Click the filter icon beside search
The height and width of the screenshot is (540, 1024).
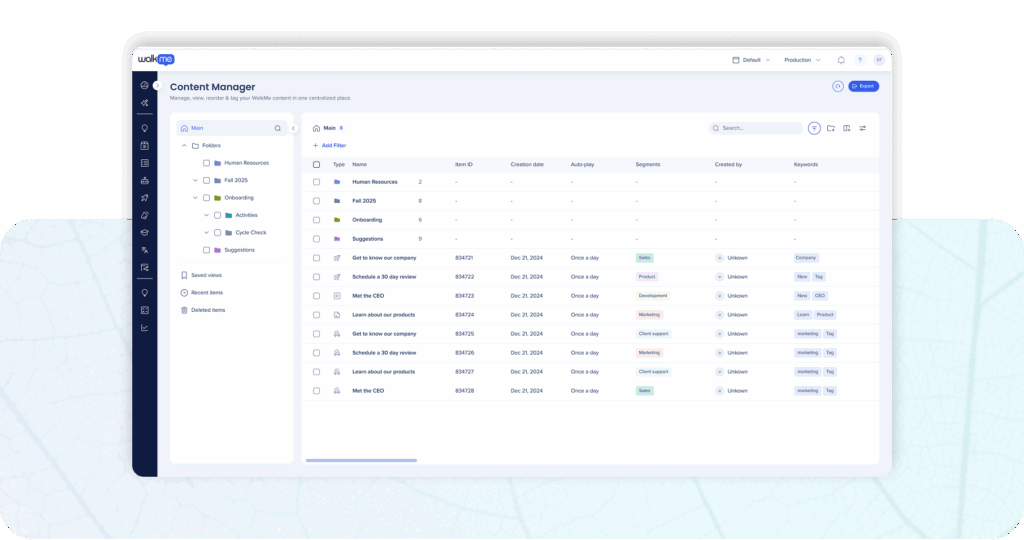(815, 128)
